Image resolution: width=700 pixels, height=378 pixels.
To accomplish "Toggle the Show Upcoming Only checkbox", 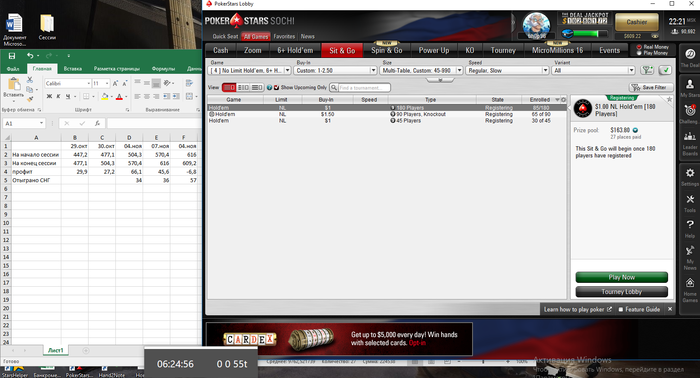I will point(276,87).
